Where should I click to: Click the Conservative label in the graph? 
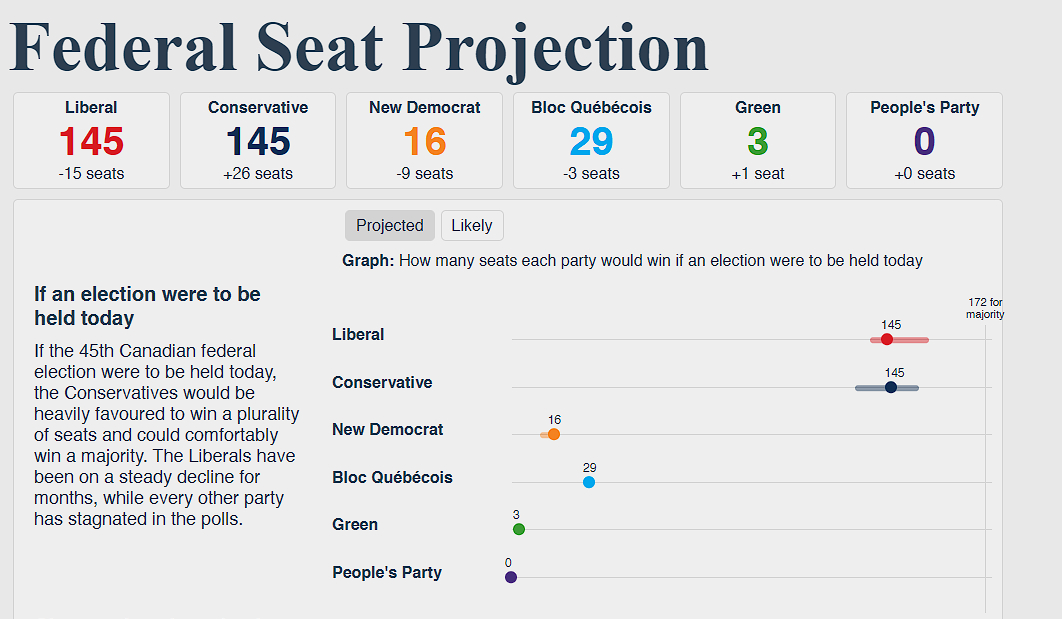(382, 382)
